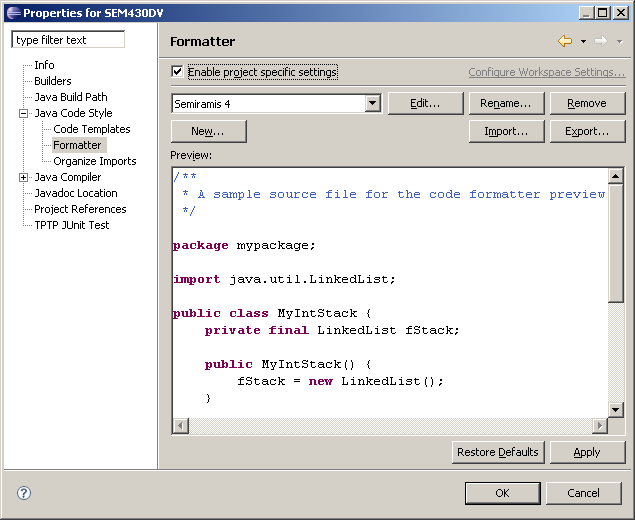Select Code Templates in the tree

(91, 129)
